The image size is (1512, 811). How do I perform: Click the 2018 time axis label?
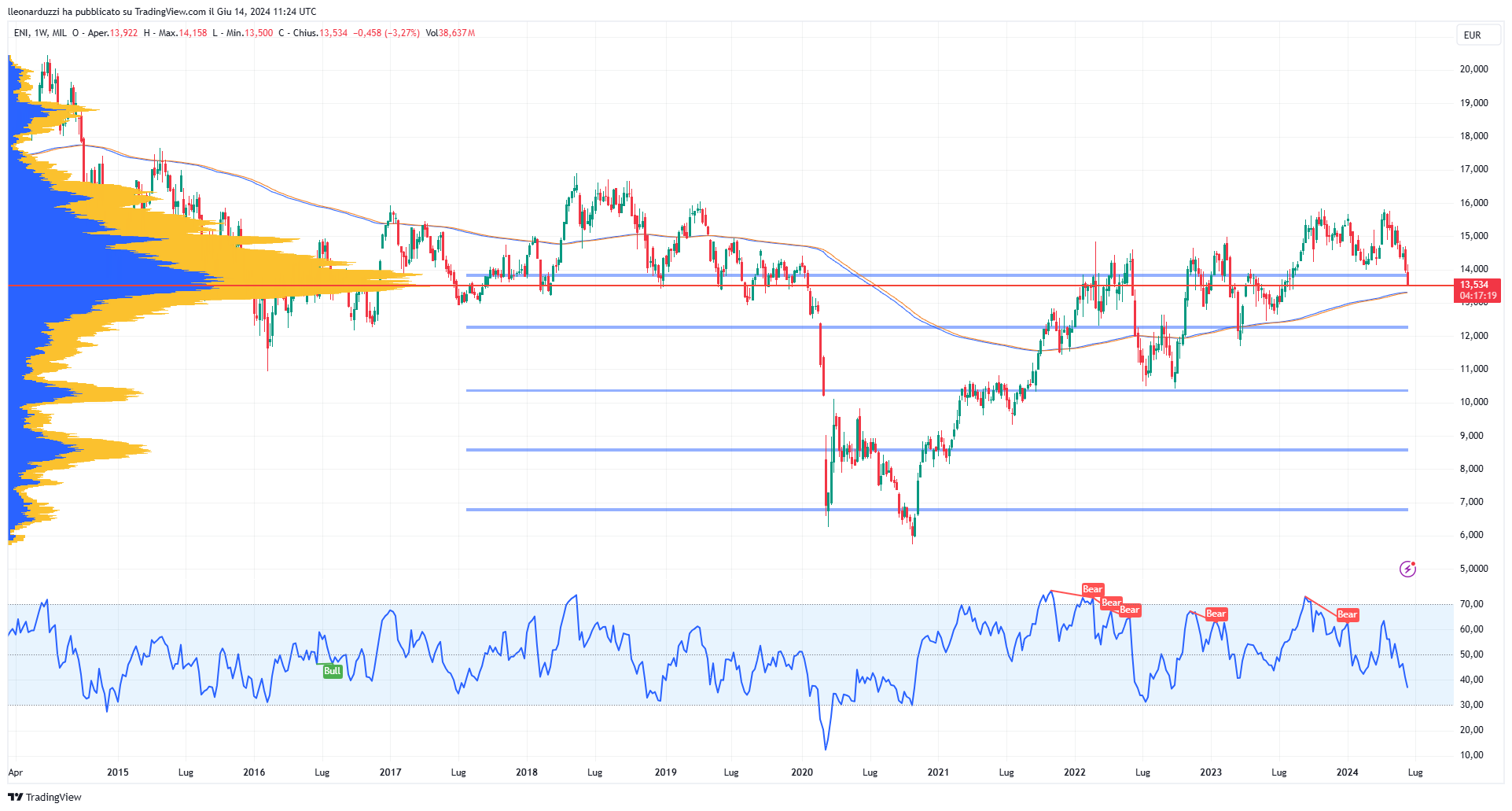click(527, 772)
